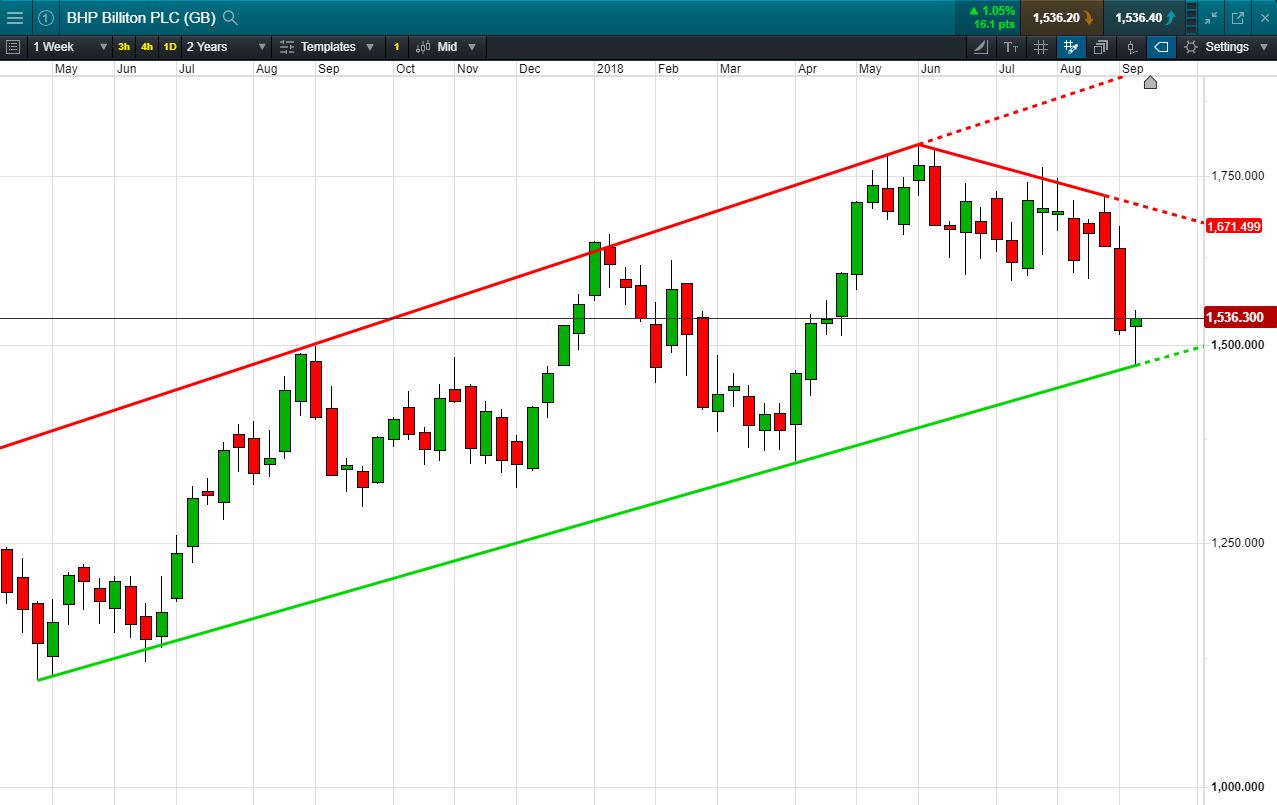Switch to the 1D interval shortcut
The width and height of the screenshot is (1277, 805).
tap(170, 47)
